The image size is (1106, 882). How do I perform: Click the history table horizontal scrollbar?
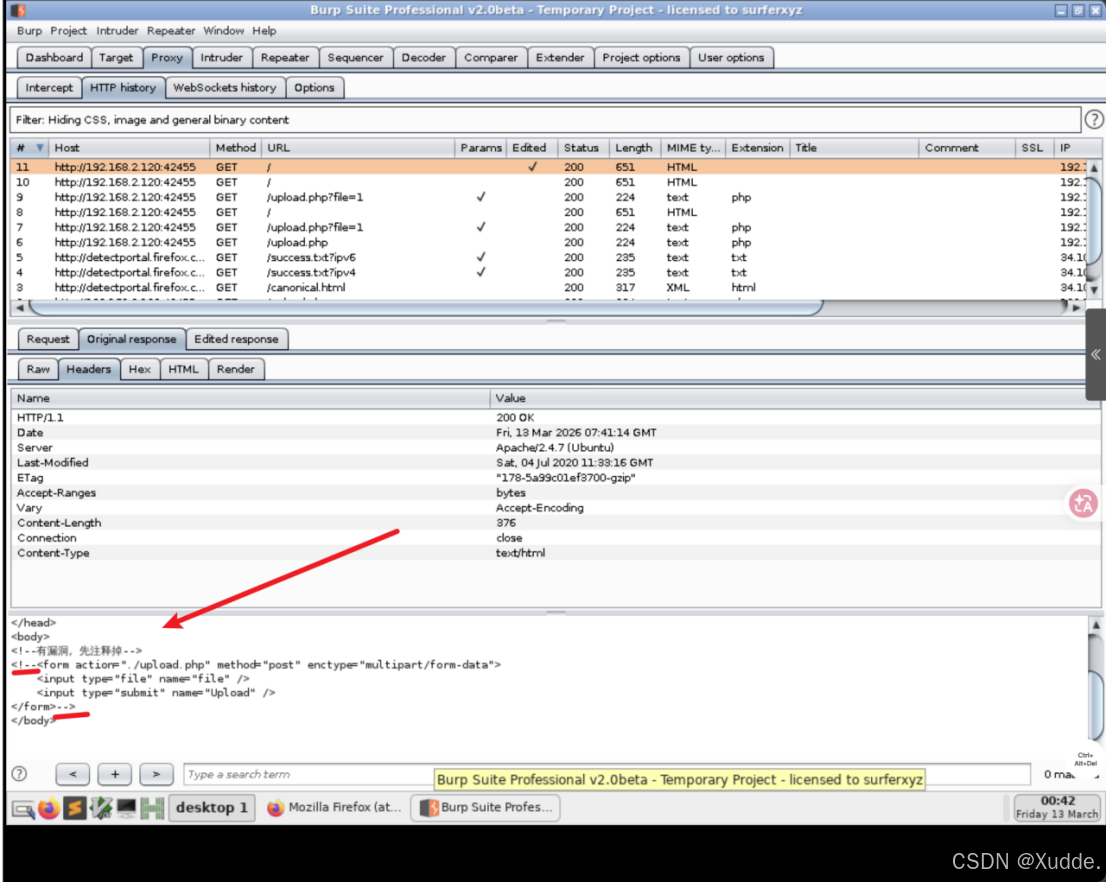click(425, 308)
